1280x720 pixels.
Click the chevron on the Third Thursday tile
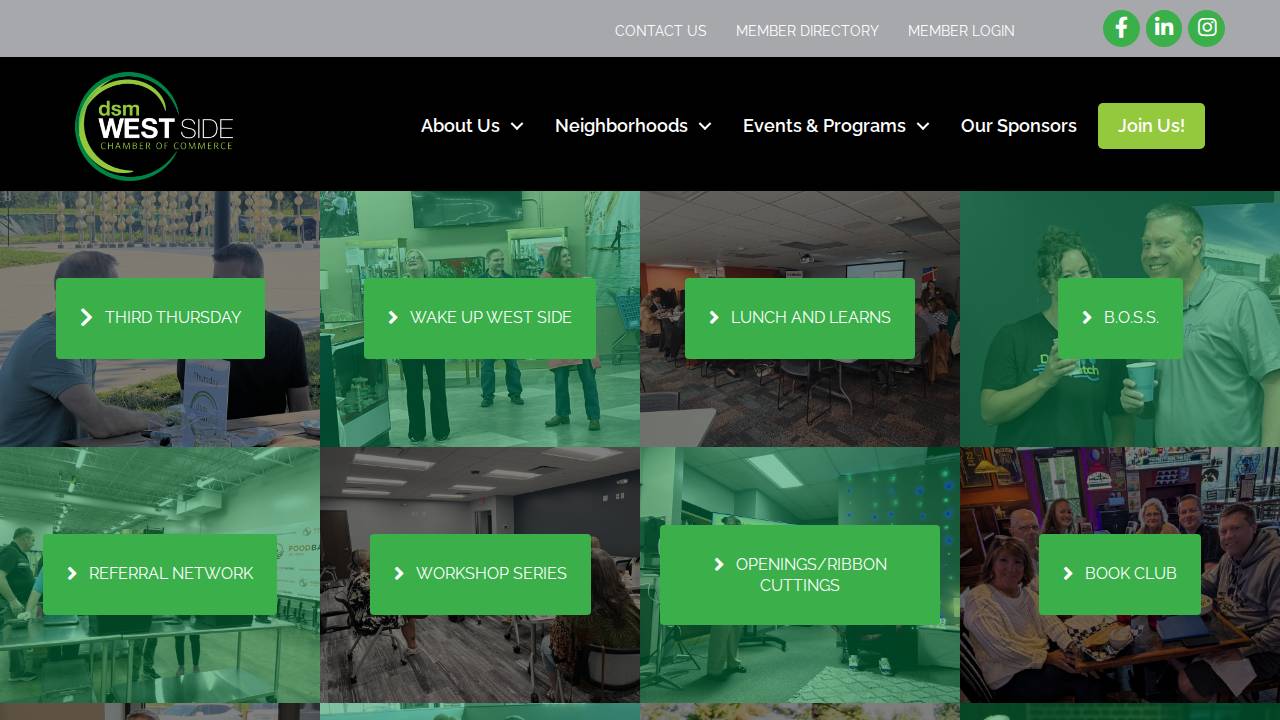tap(87, 318)
